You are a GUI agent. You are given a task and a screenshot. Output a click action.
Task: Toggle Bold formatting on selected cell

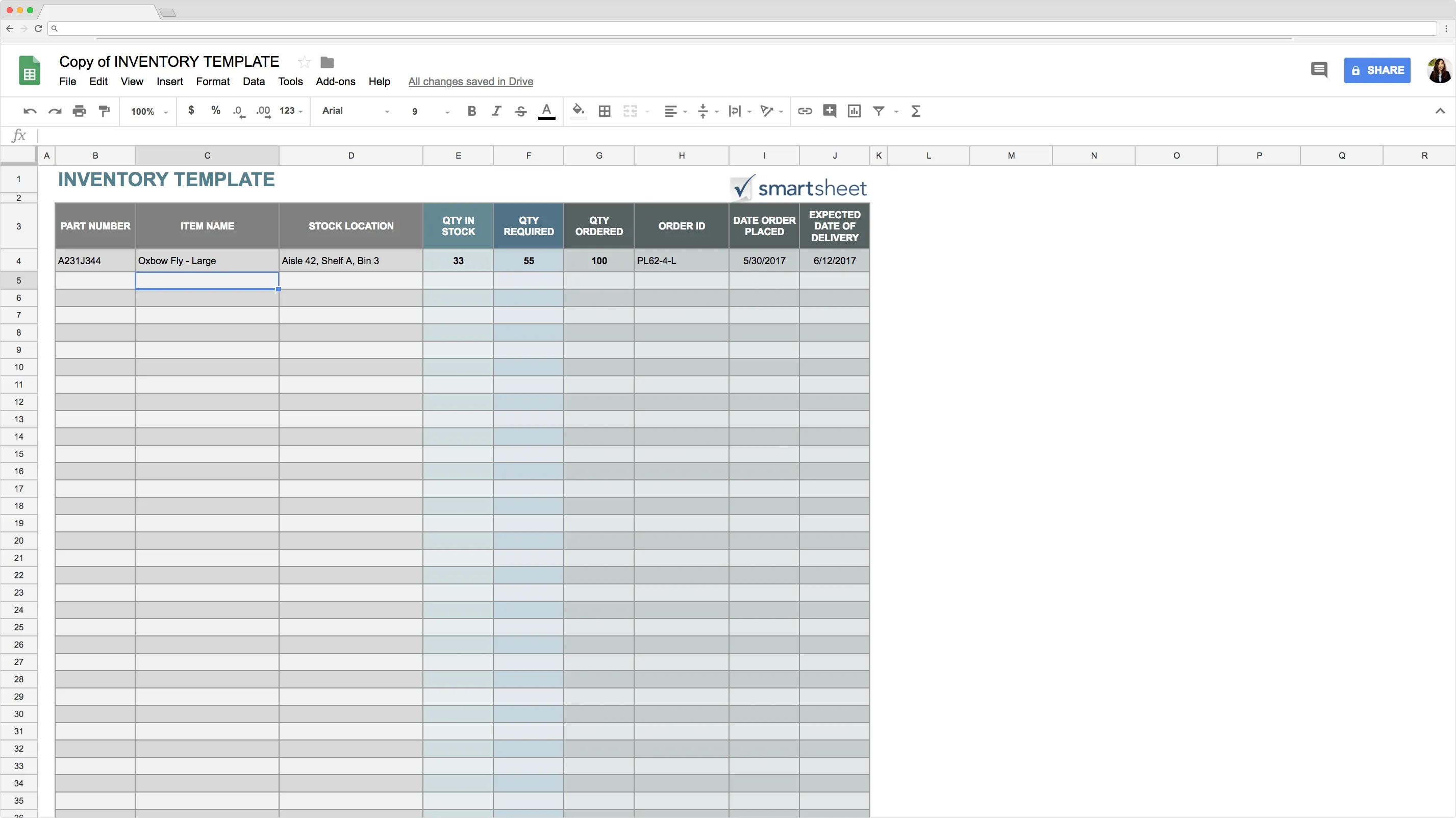(471, 111)
